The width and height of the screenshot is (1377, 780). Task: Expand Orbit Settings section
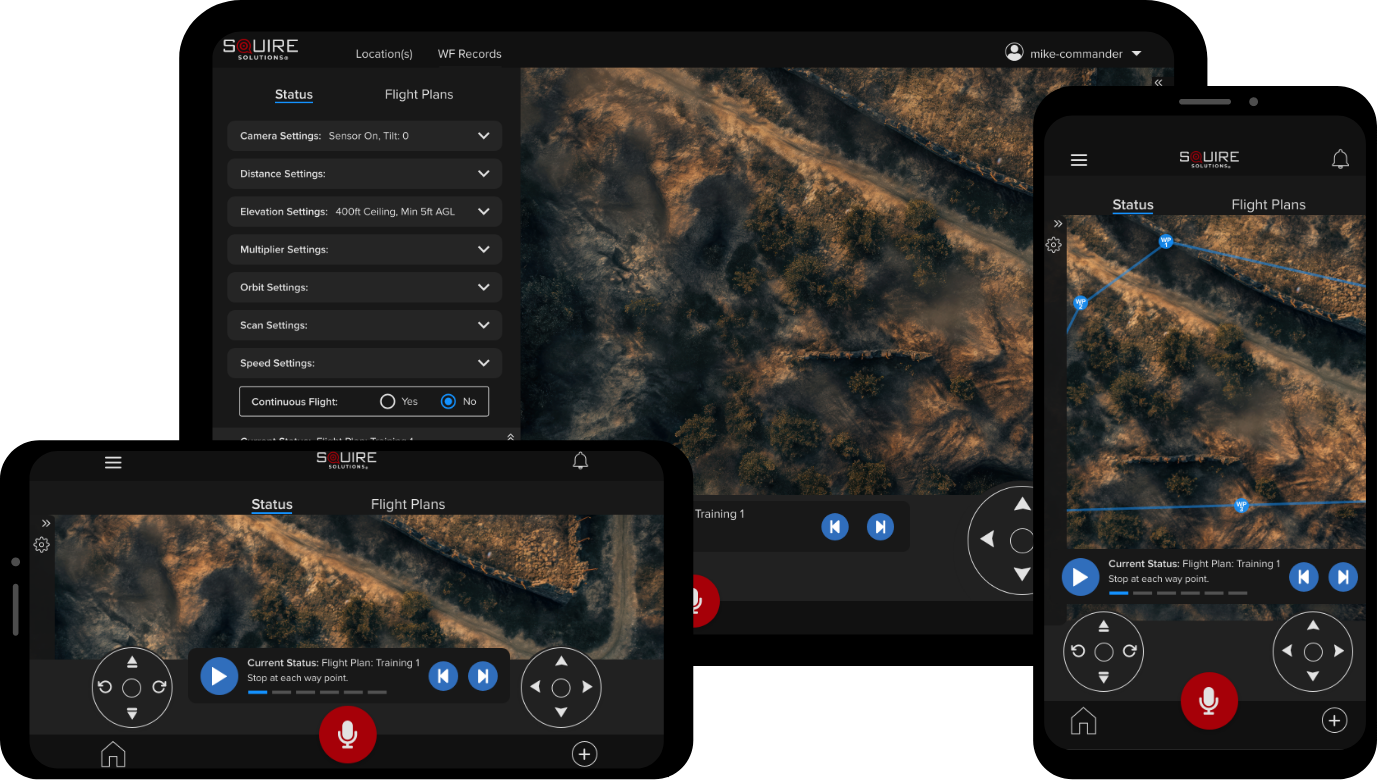coord(365,288)
